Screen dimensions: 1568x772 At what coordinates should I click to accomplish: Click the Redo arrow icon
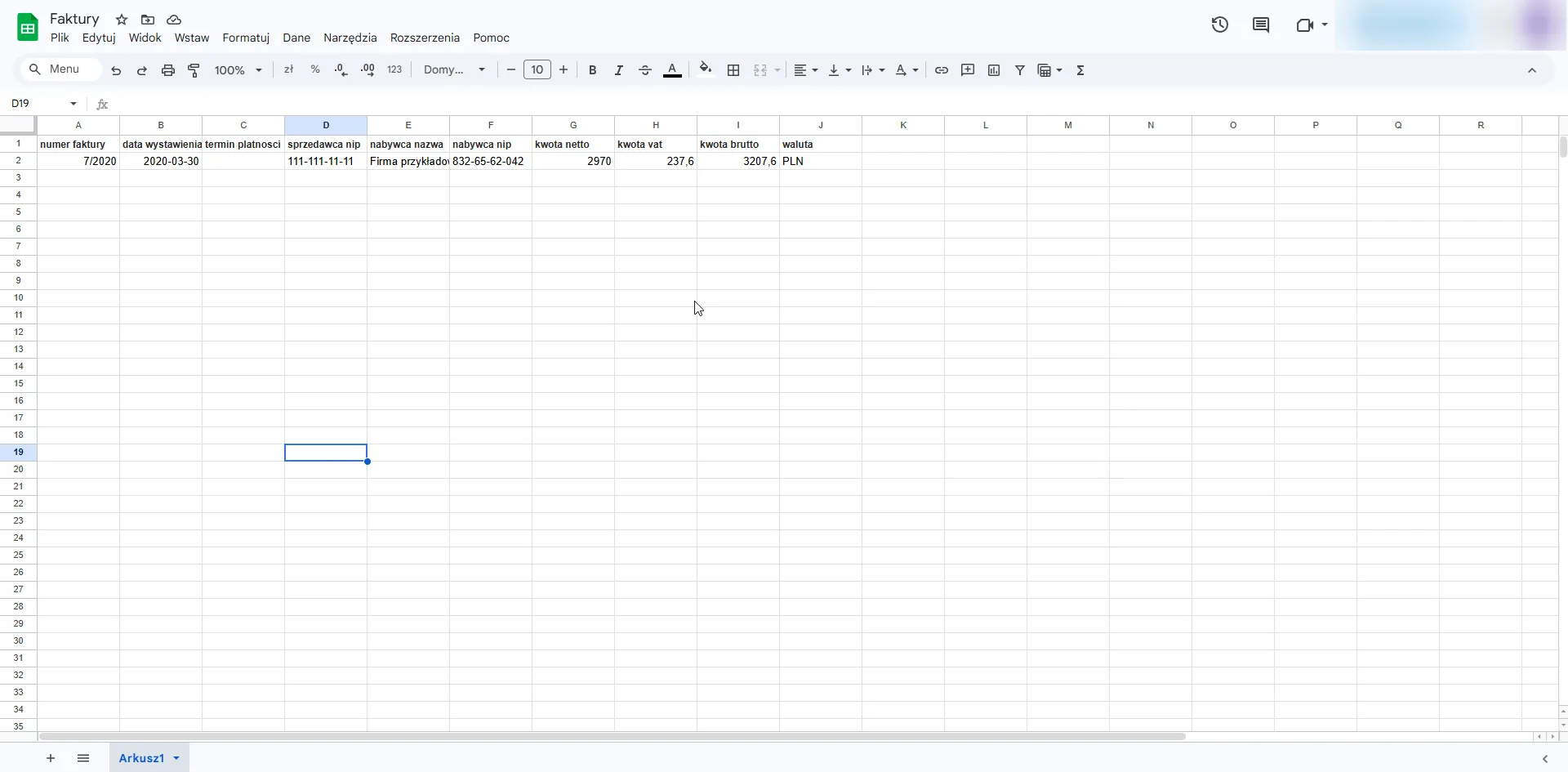pyautogui.click(x=142, y=70)
